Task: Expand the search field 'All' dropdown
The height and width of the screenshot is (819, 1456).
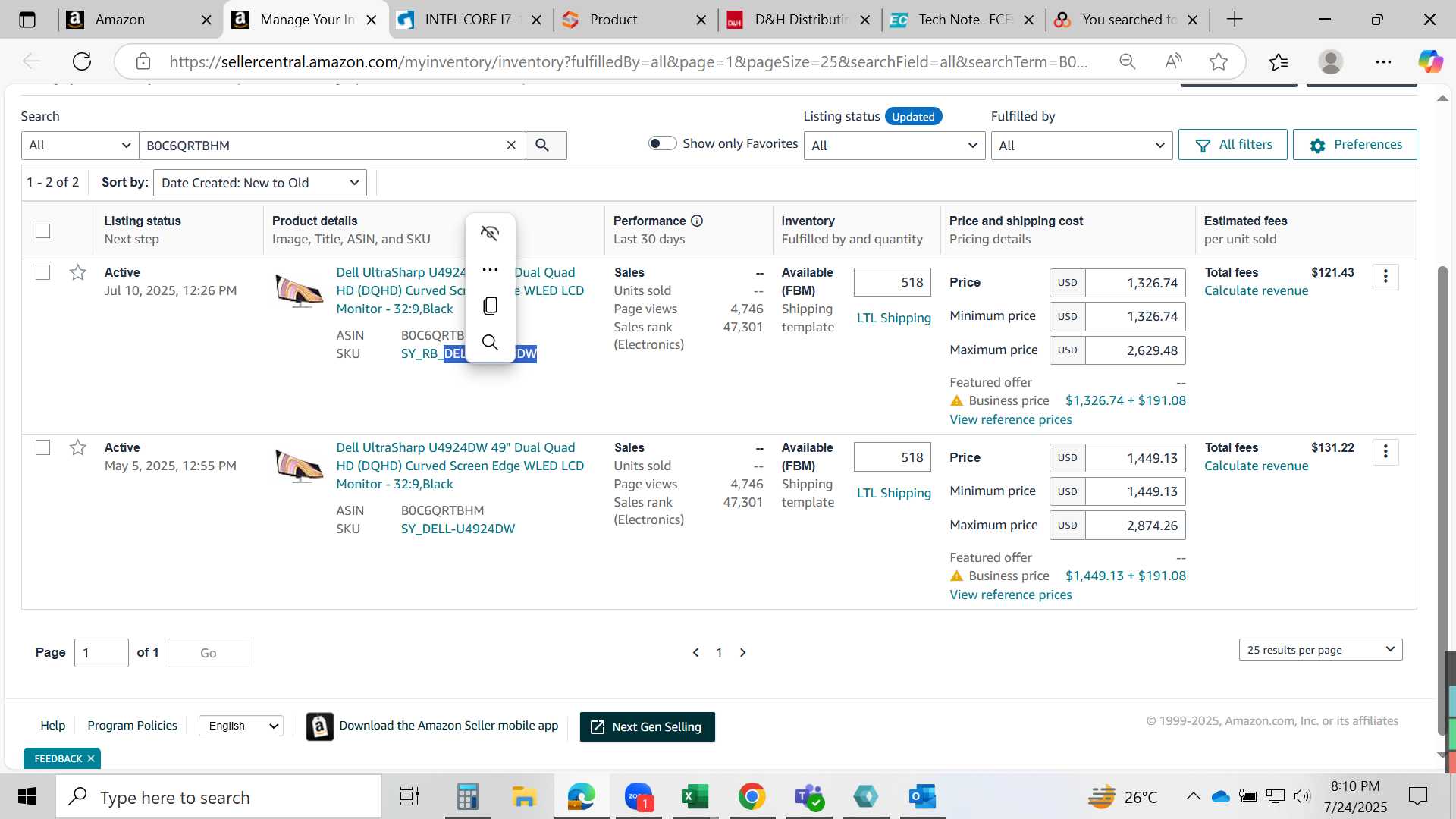Action: coord(80,145)
